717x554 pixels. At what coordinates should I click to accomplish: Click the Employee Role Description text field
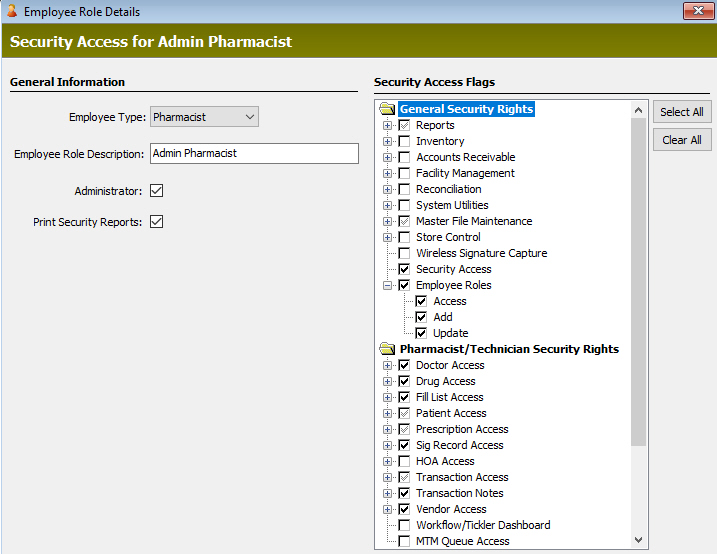click(x=254, y=154)
